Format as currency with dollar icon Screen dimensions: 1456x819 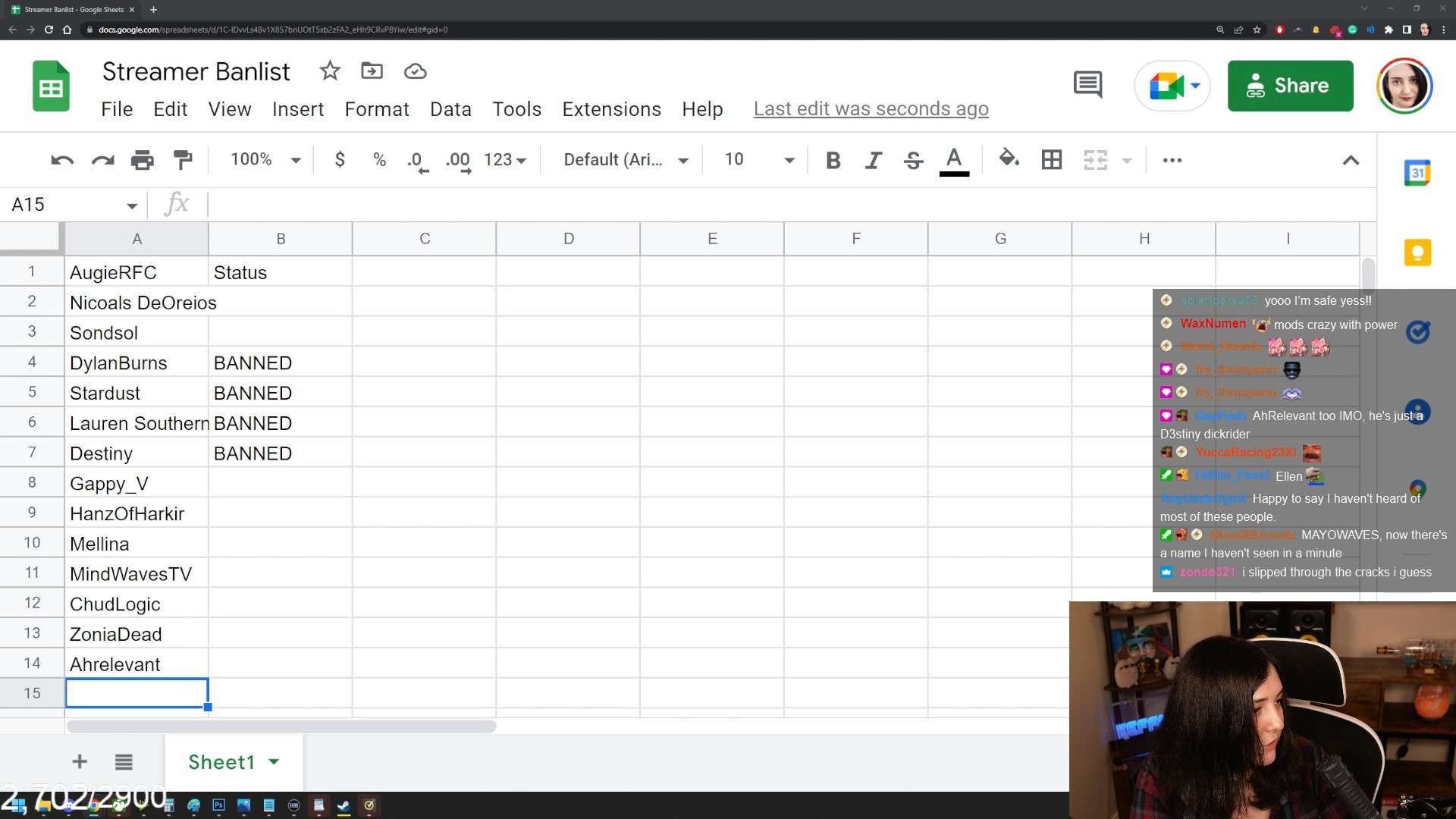[340, 160]
